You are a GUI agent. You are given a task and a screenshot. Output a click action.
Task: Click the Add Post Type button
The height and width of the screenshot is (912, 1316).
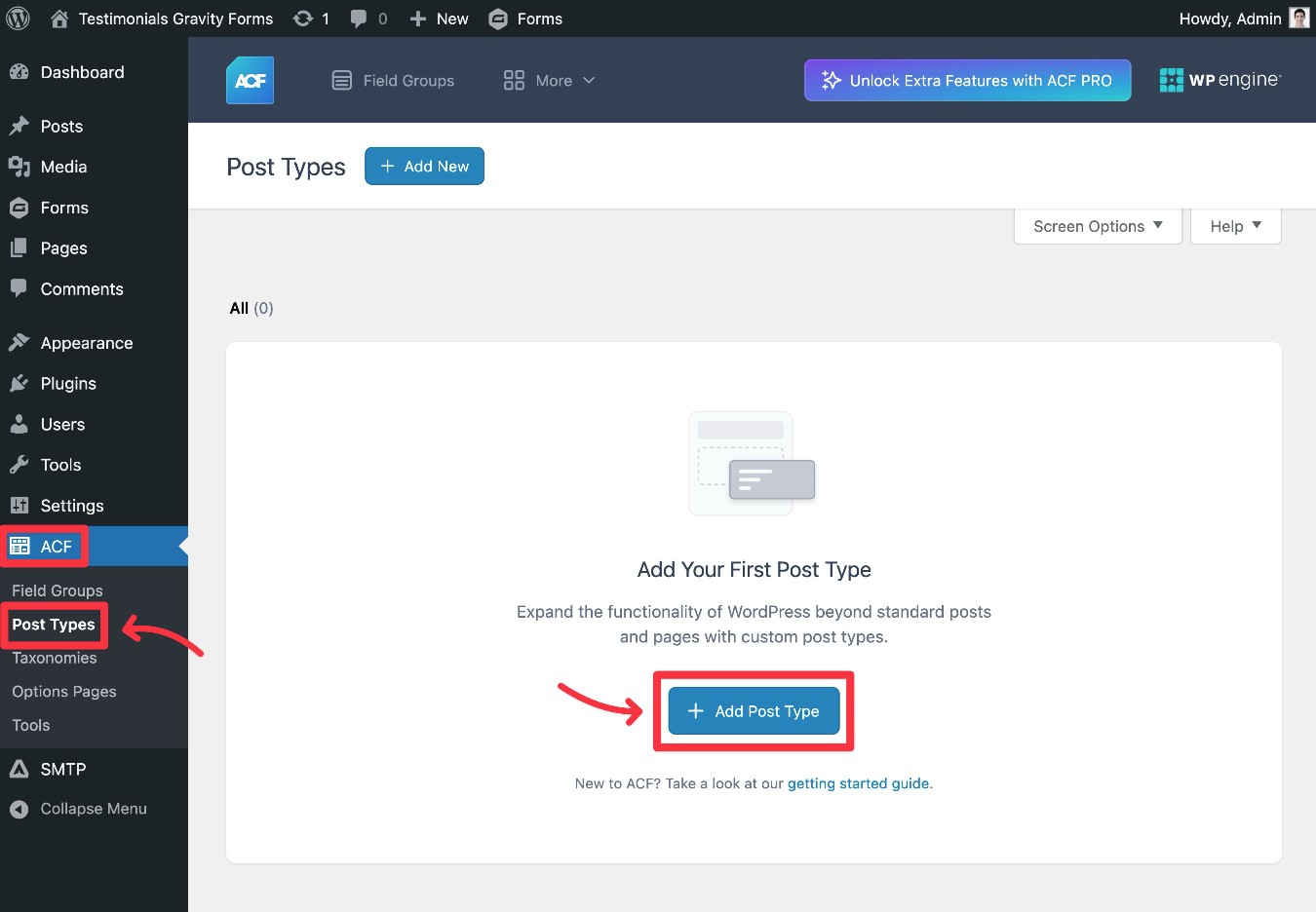click(x=753, y=711)
